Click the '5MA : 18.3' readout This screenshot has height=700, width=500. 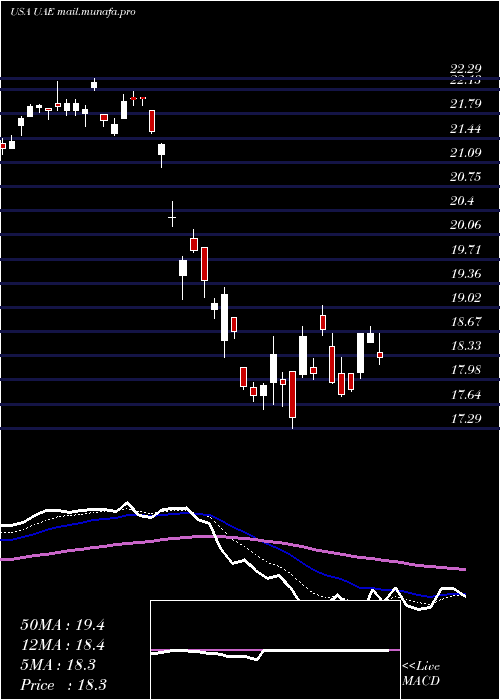coord(58,665)
